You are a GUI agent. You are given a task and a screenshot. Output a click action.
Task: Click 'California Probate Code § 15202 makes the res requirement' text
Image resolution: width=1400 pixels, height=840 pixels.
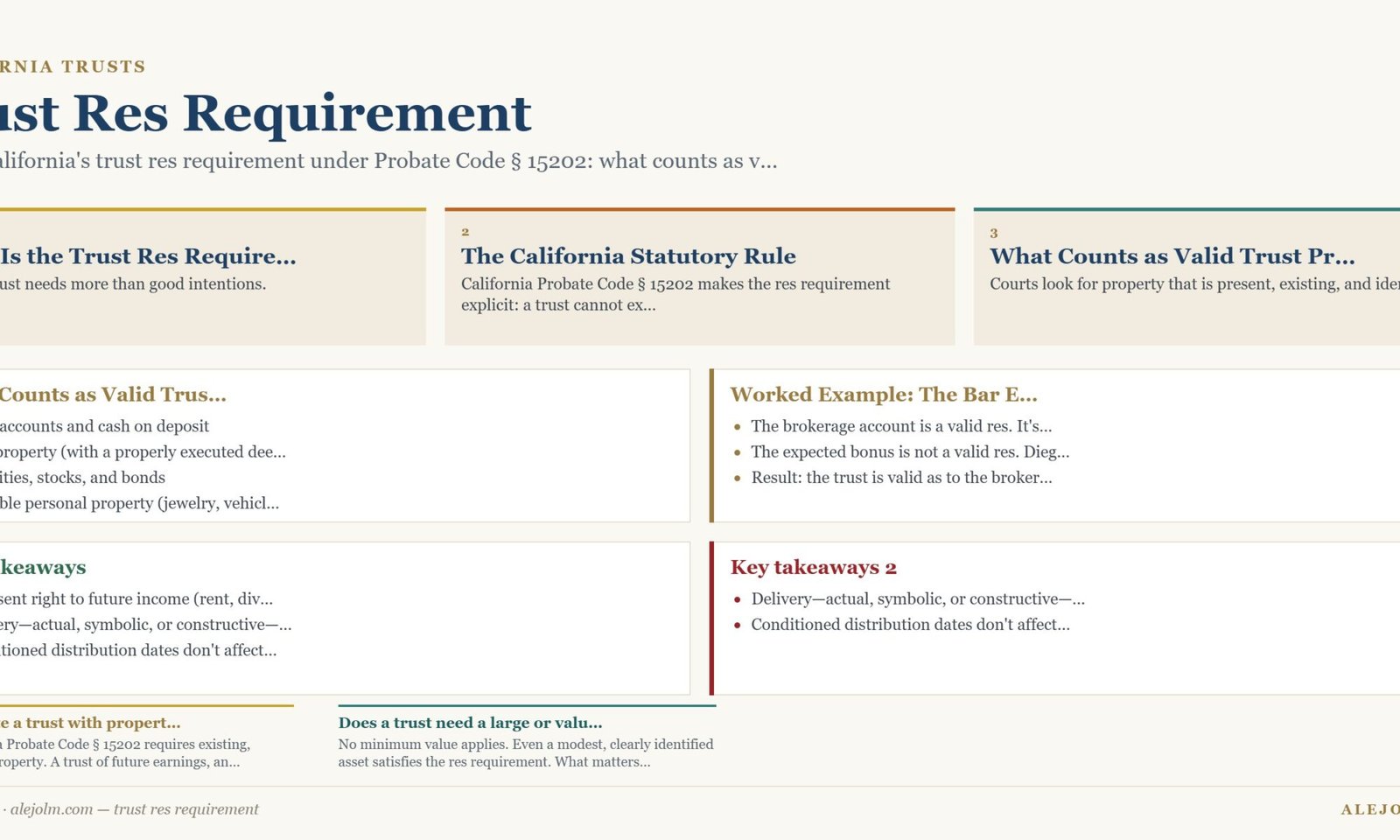coord(675,283)
